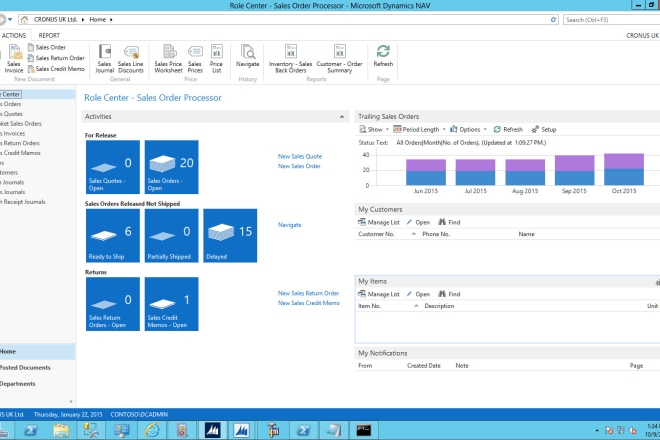Open Blanket Sales Orders in the sidebar

[21, 124]
